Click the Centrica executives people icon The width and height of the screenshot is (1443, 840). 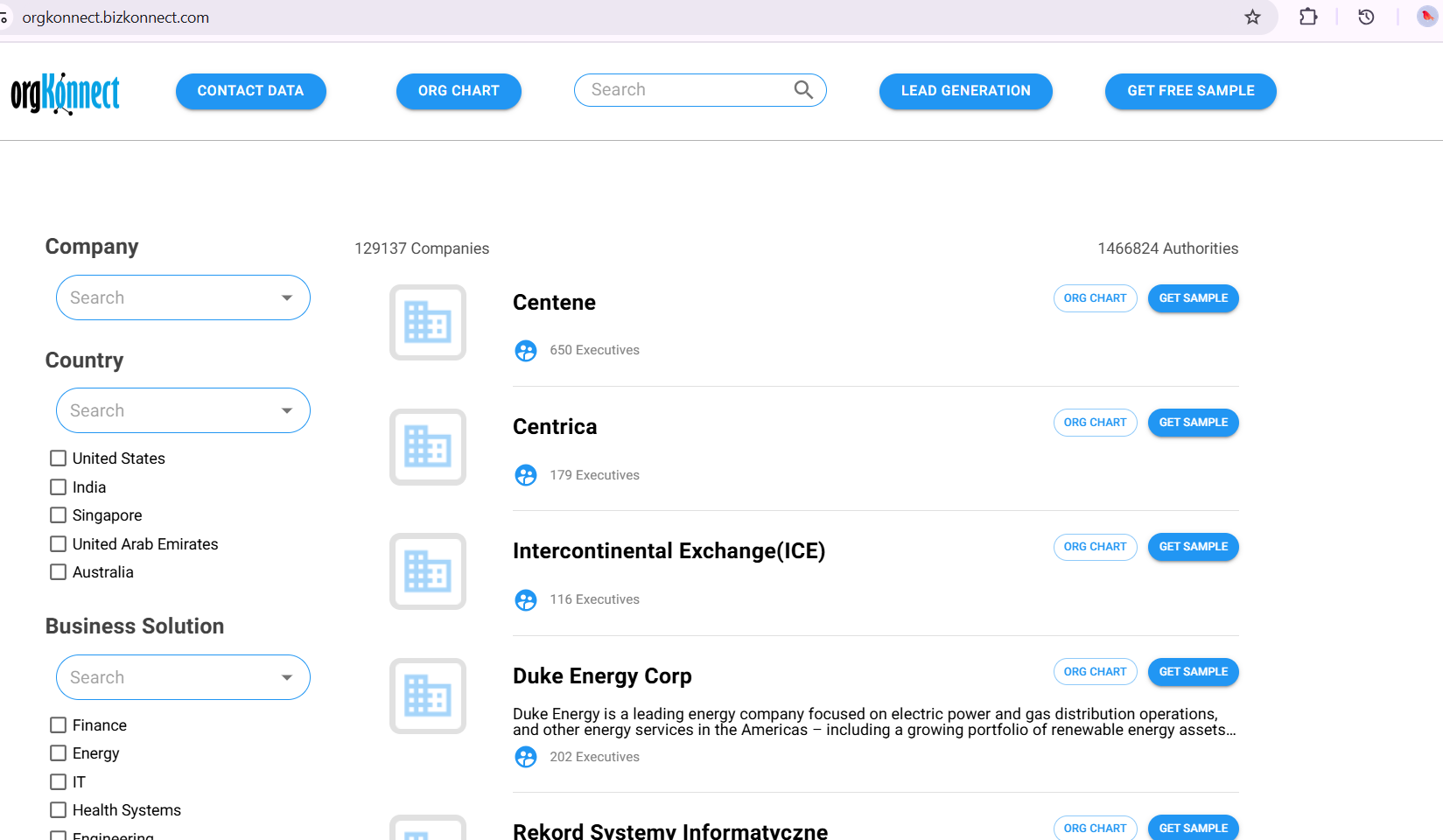(526, 475)
